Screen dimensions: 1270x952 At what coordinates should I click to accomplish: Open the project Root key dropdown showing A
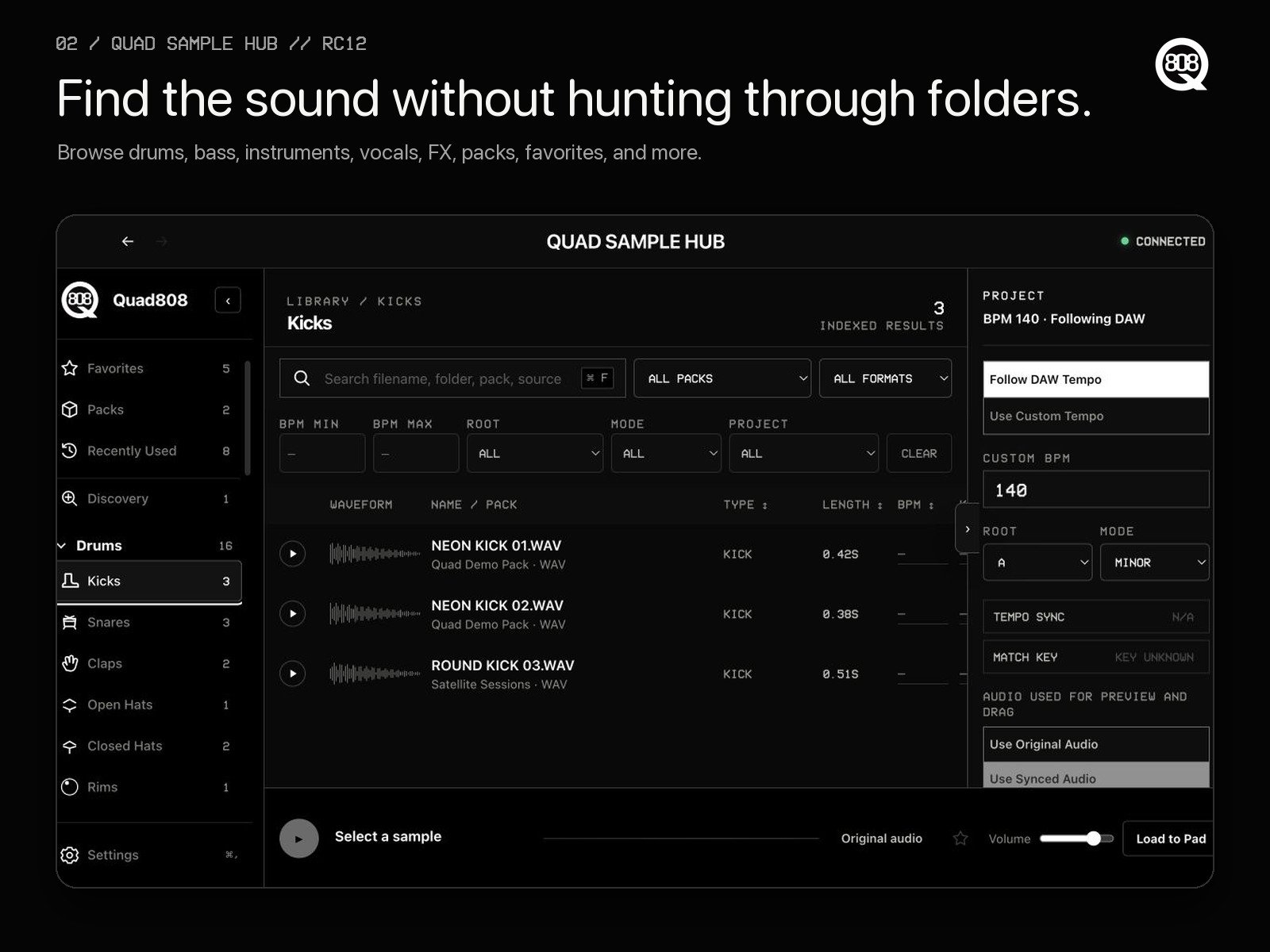coord(1038,562)
